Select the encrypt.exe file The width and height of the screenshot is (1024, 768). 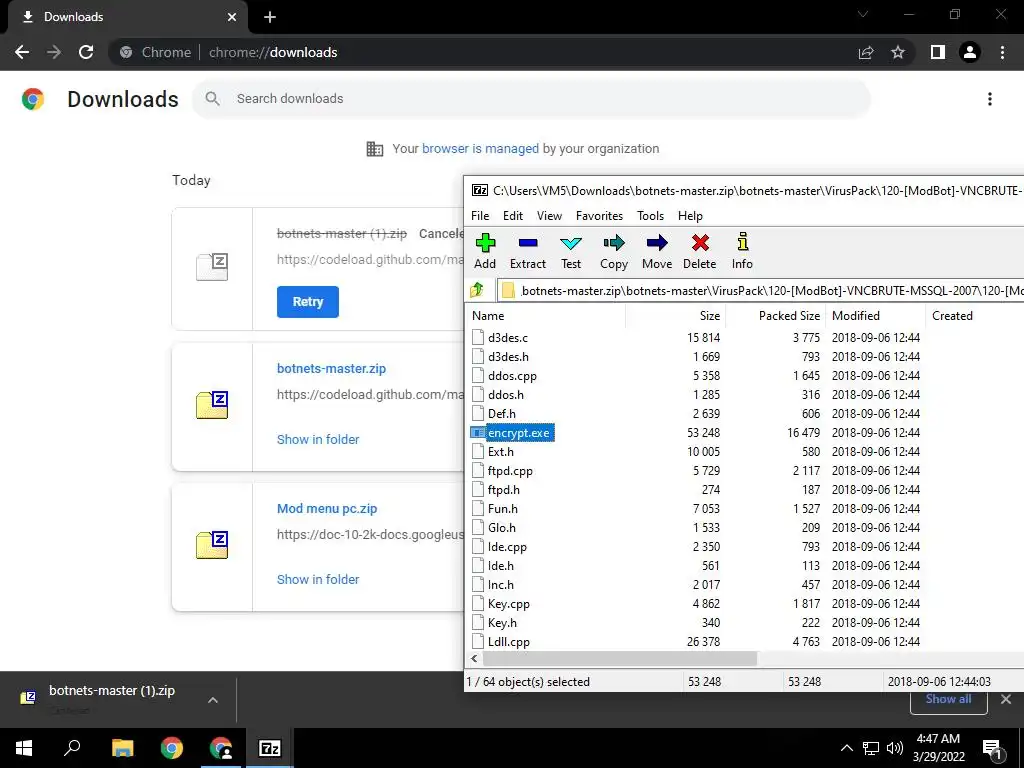[x=519, y=432]
